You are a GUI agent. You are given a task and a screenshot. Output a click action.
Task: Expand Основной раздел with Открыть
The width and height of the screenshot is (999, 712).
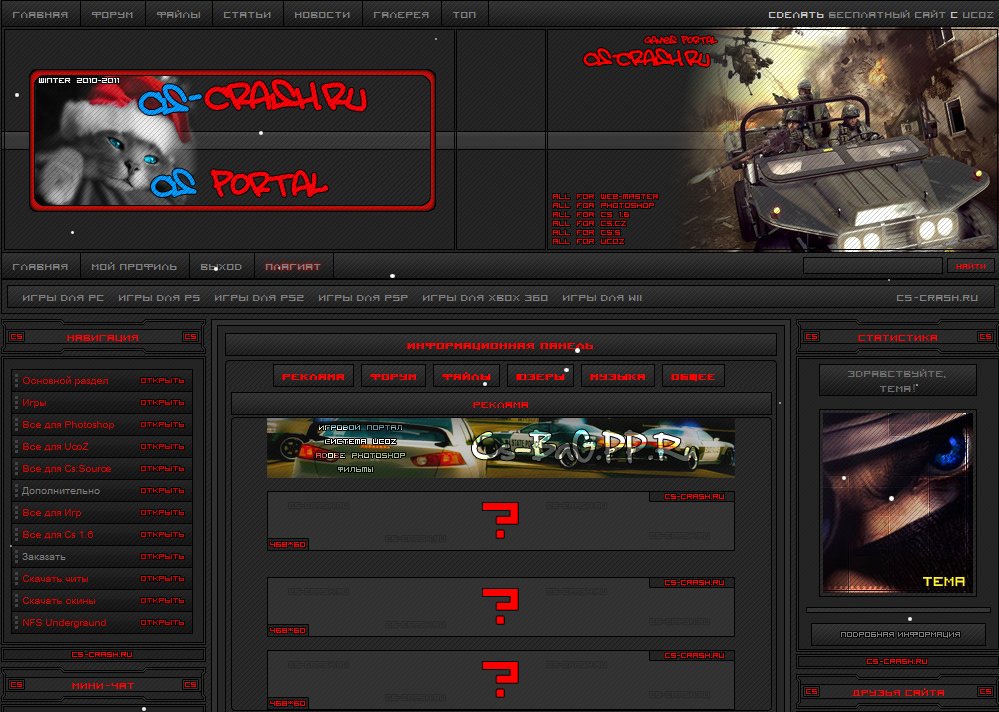pos(162,380)
